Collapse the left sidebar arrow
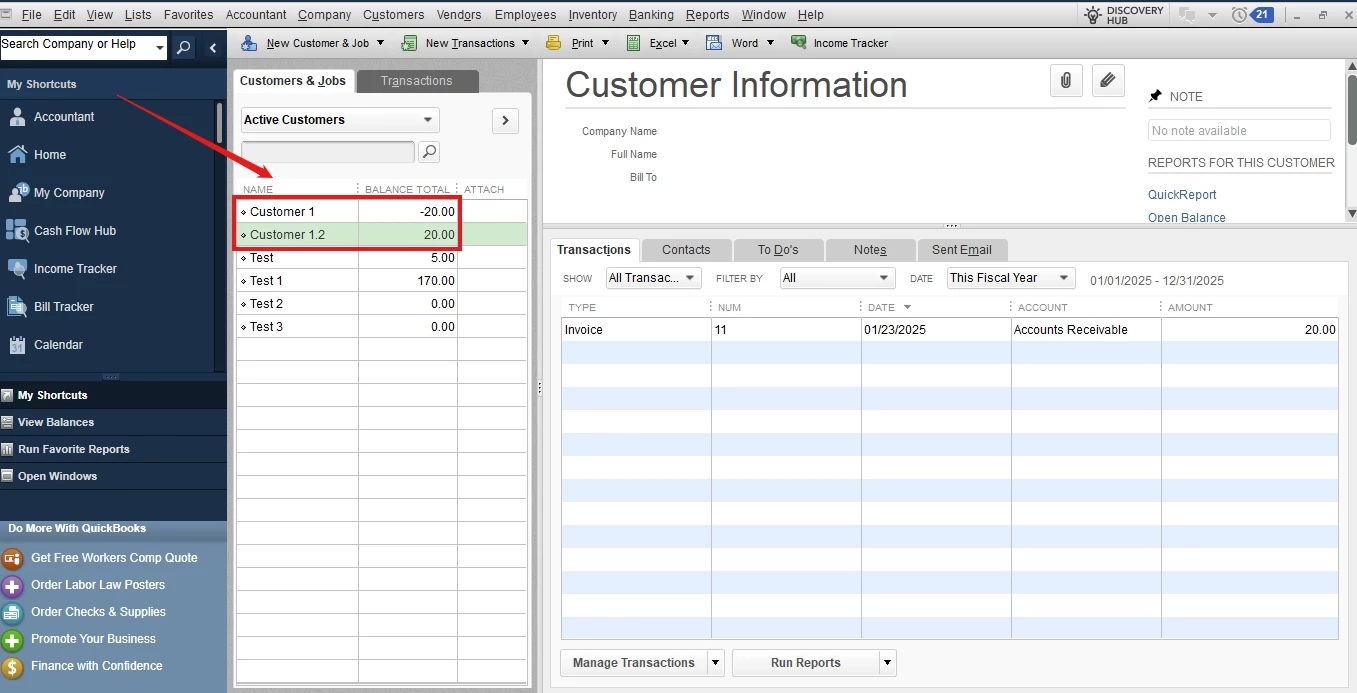Screen dimensions: 1357x693 212,47
